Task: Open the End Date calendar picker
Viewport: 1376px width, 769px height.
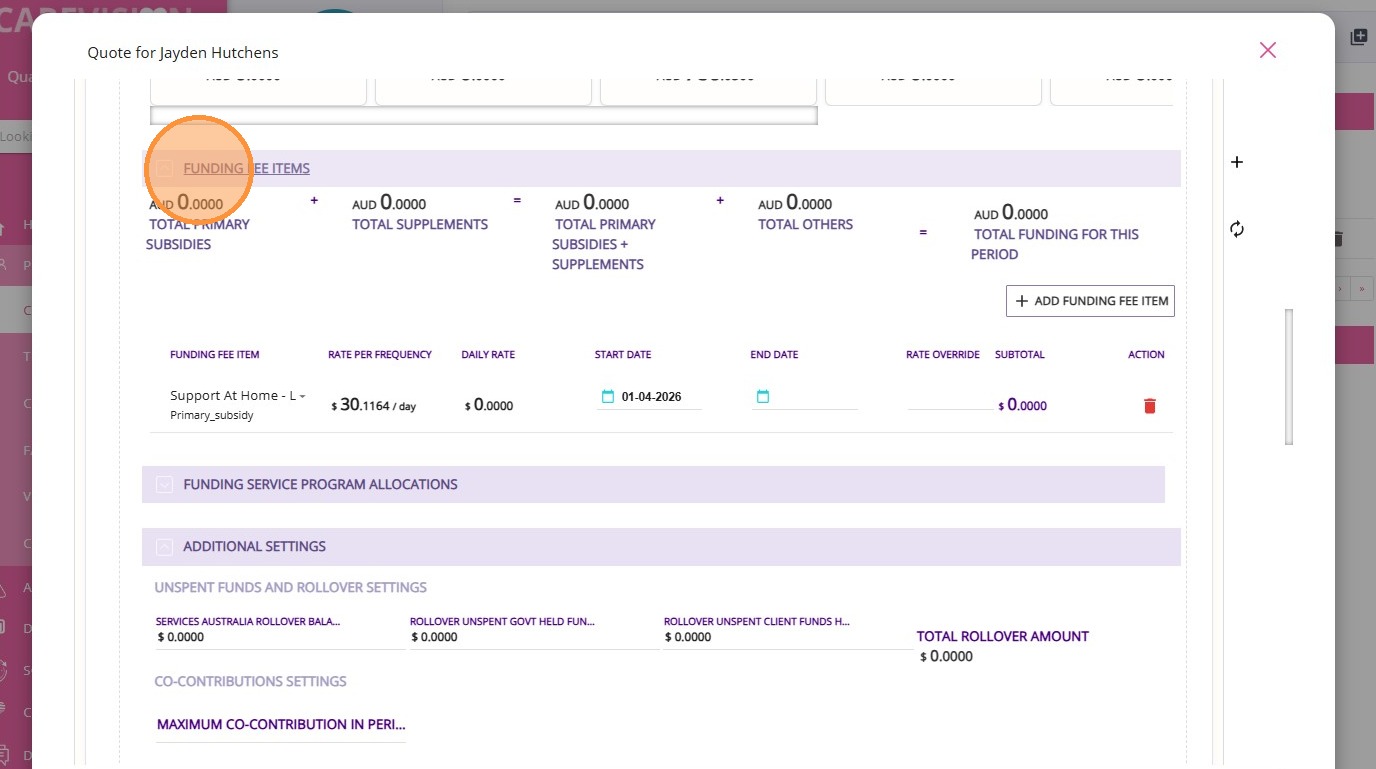Action: [x=763, y=397]
